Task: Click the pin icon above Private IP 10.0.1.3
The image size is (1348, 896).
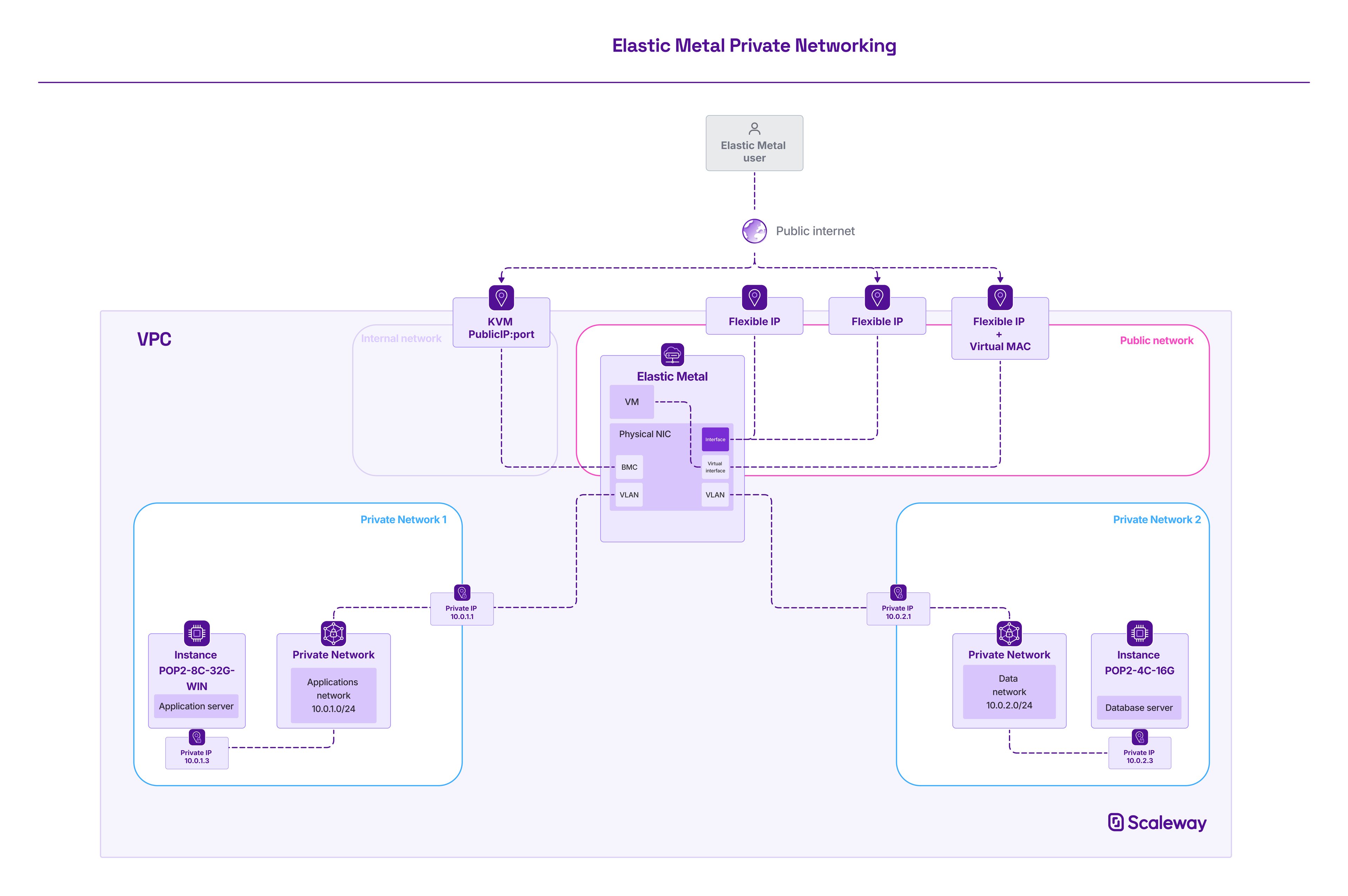Action: point(197,737)
